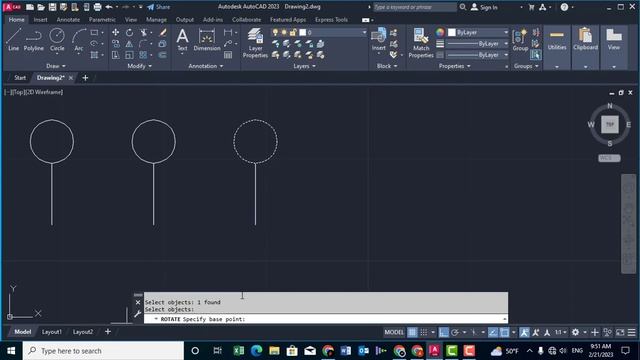
Task: Activate the Trim tool
Action: 143,33
